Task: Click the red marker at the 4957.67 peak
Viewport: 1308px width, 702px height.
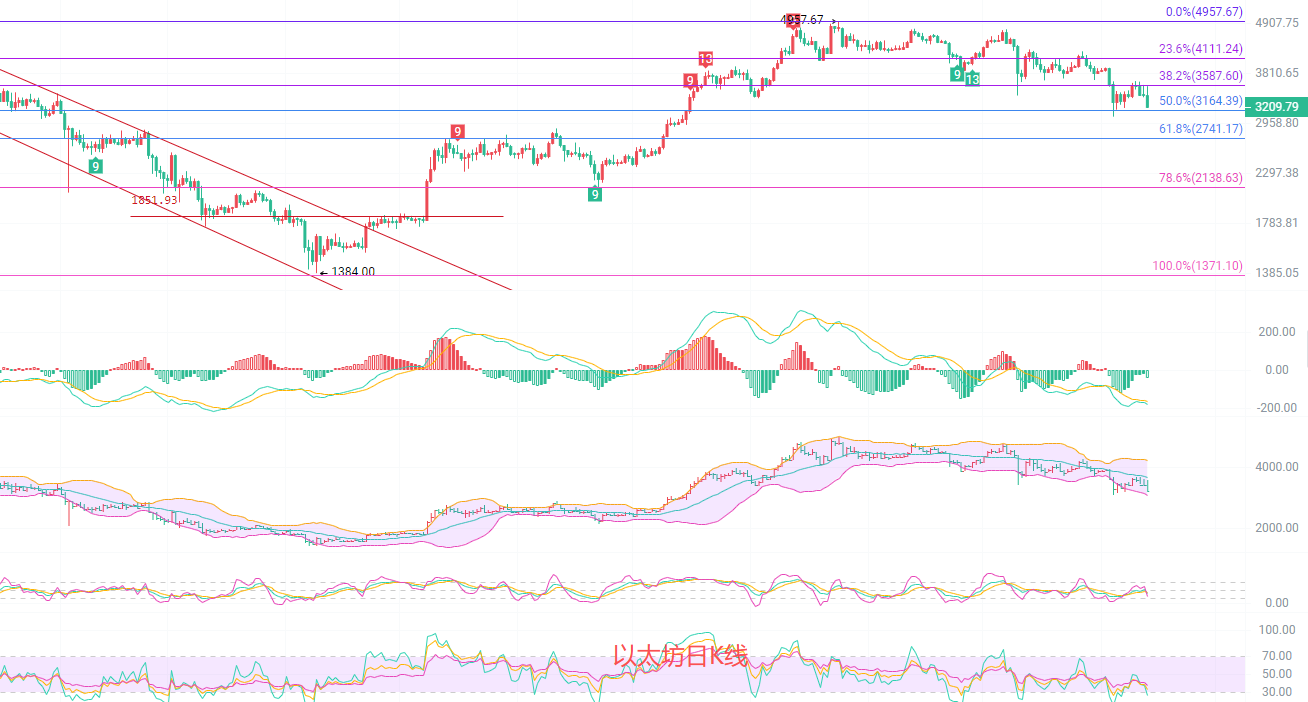Action: pyautogui.click(x=793, y=20)
